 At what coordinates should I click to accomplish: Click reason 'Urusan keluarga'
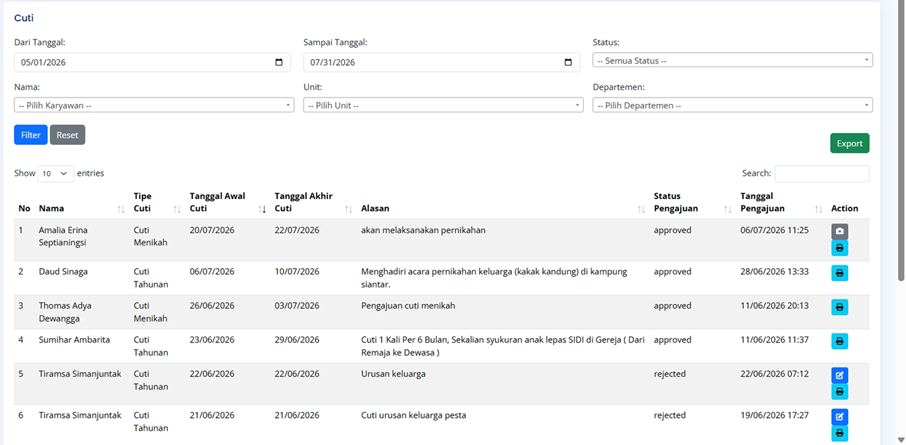(x=393, y=374)
